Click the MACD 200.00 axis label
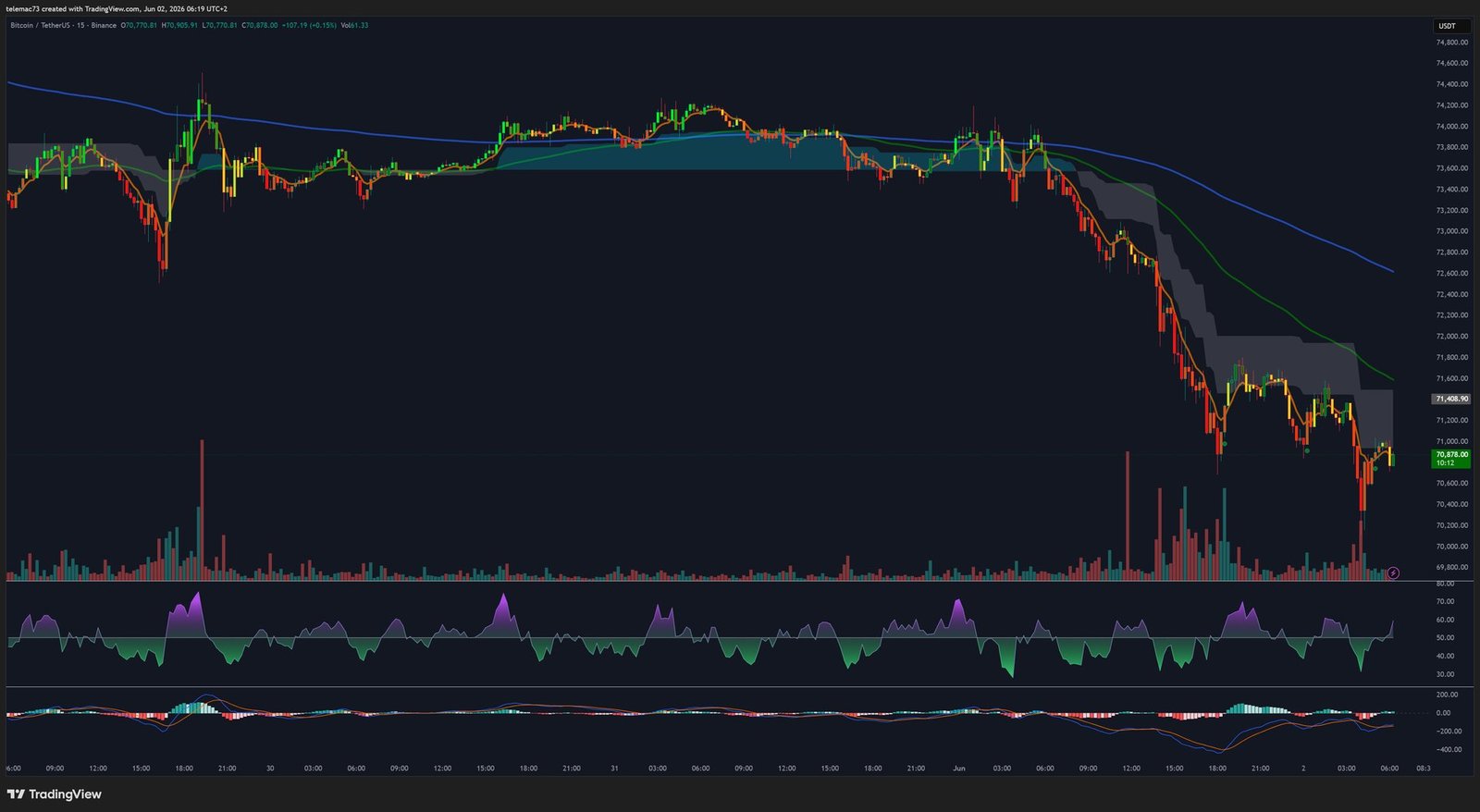 [1447, 695]
